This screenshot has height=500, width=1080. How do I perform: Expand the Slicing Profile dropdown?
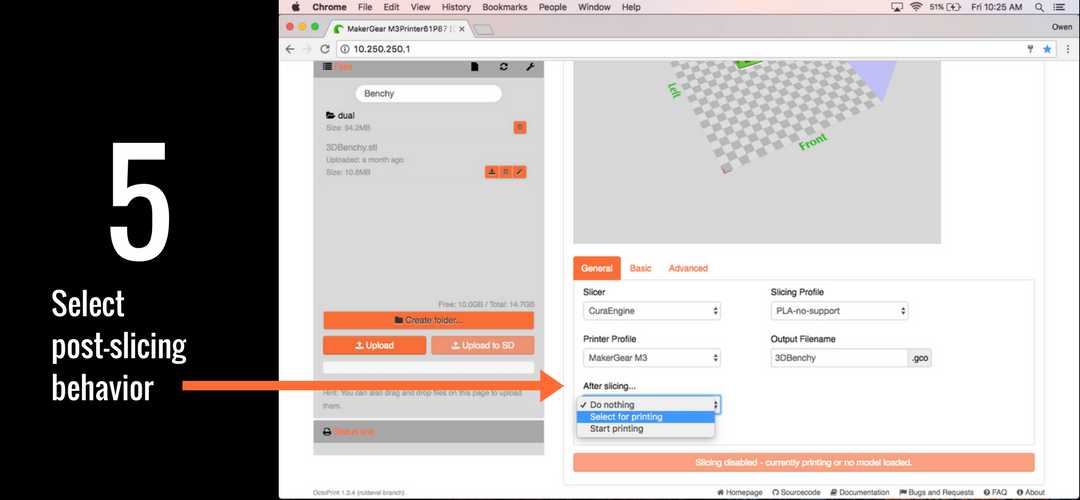839,311
